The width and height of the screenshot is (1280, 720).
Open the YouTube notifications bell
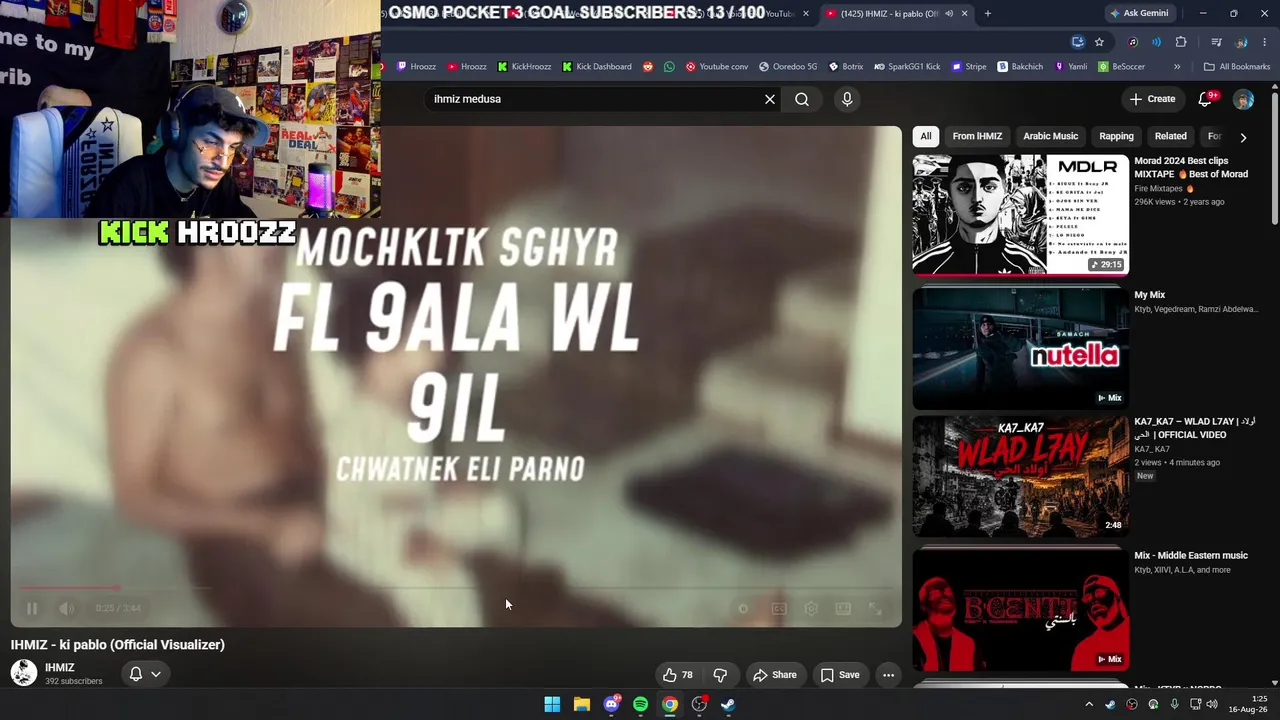pyautogui.click(x=1205, y=99)
